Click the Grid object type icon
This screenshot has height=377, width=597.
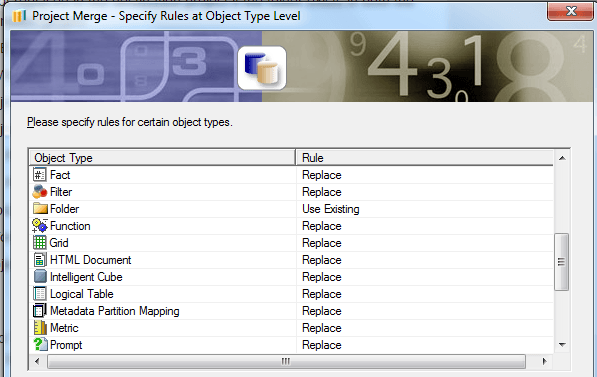(40, 243)
